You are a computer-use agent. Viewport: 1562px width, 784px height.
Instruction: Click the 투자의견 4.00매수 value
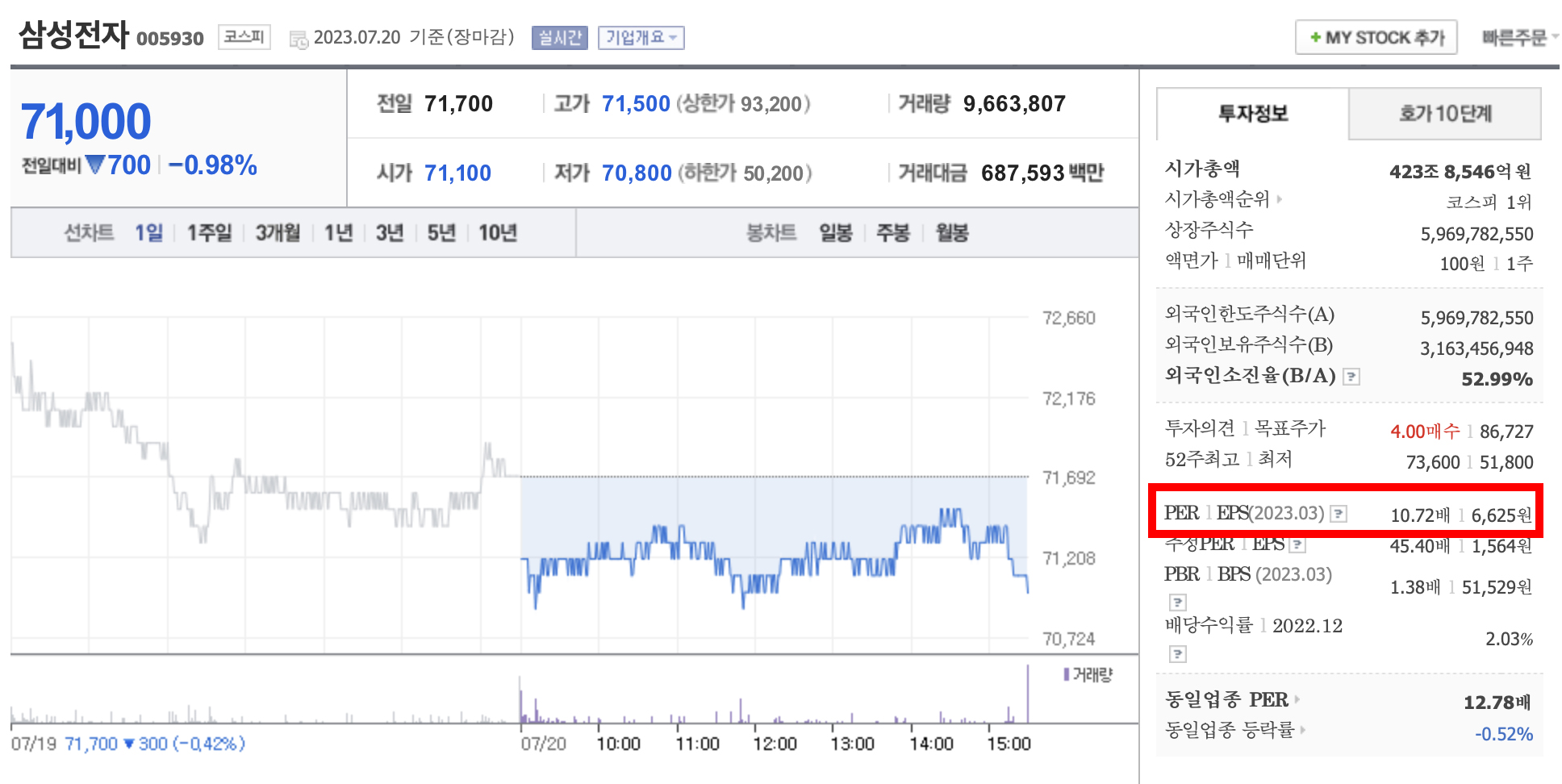tap(1425, 432)
